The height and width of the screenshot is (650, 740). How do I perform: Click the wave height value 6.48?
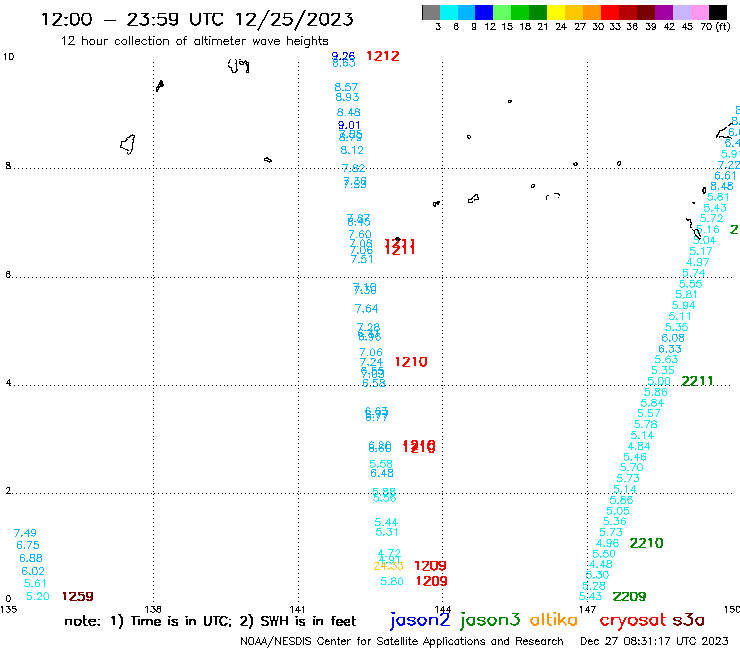tap(382, 473)
